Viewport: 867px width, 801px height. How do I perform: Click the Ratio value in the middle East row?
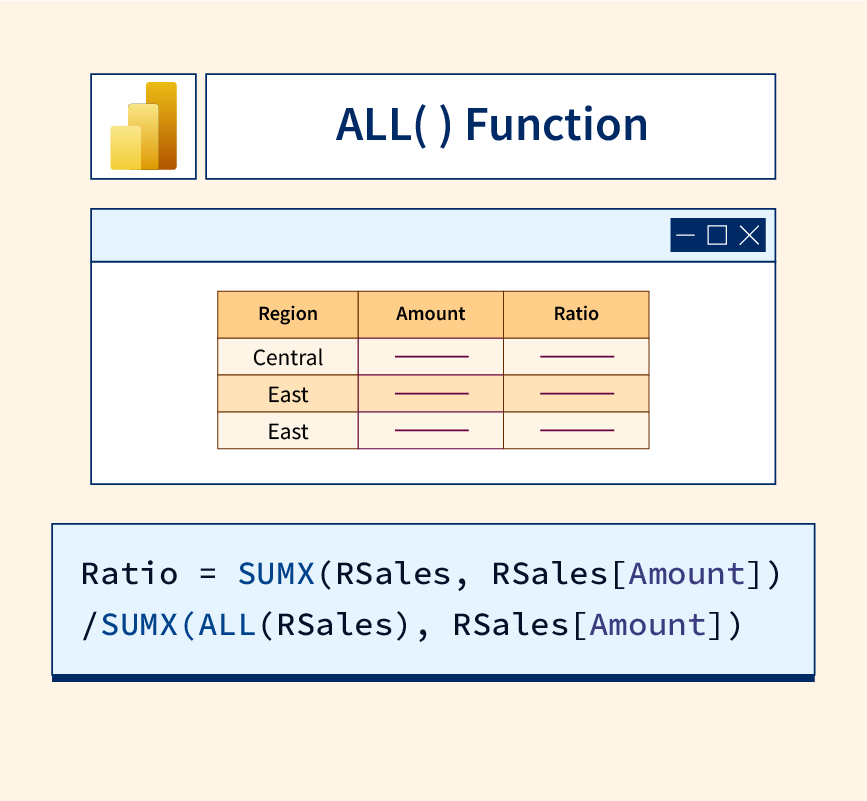[x=576, y=394]
